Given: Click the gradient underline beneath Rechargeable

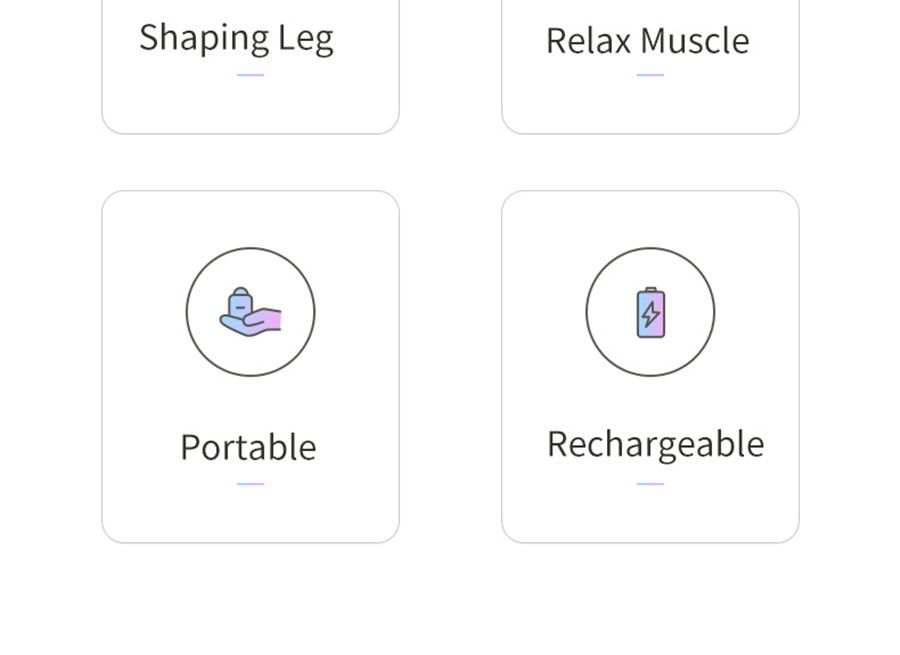Looking at the screenshot, I should (x=650, y=484).
